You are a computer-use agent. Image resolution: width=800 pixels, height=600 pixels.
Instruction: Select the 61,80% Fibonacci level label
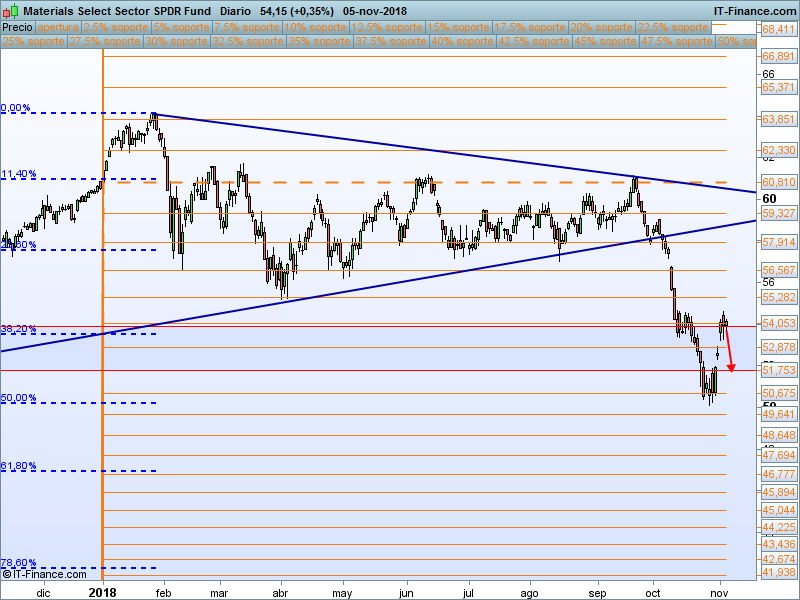point(19,465)
